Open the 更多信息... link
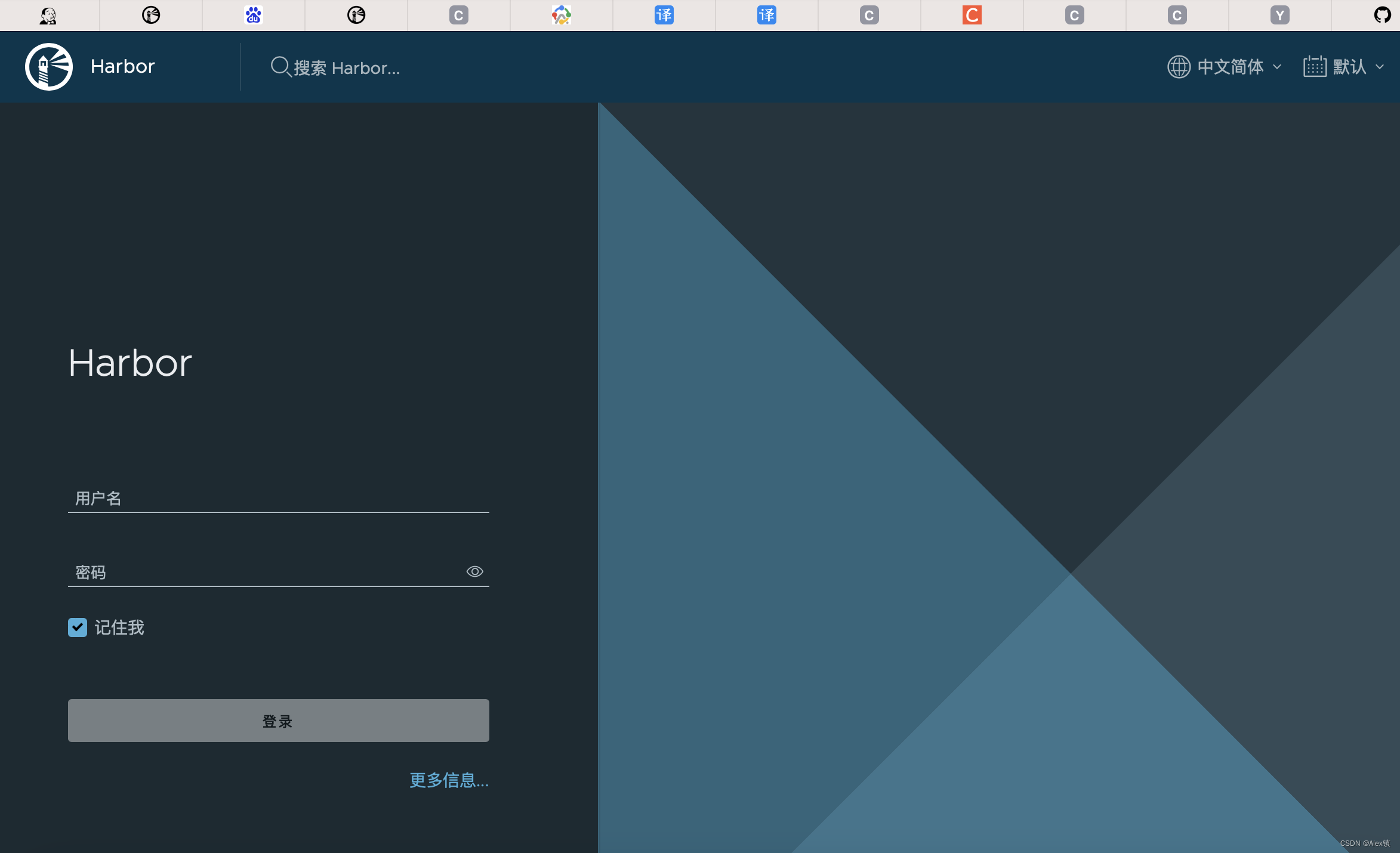This screenshot has height=853, width=1400. coord(449,780)
